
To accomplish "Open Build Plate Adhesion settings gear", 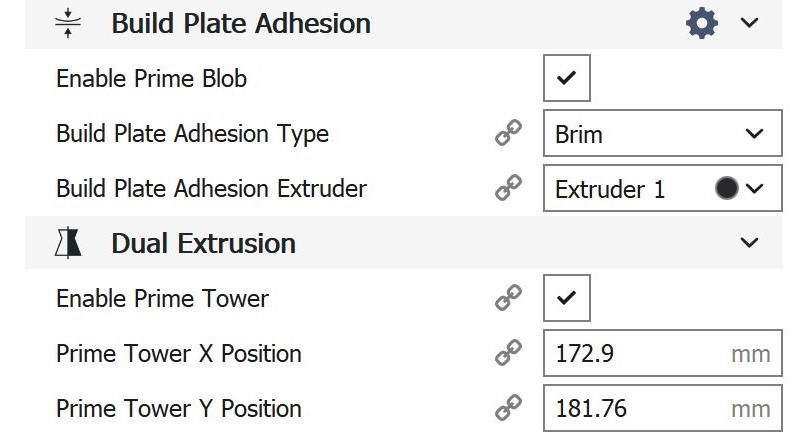I will coord(702,23).
